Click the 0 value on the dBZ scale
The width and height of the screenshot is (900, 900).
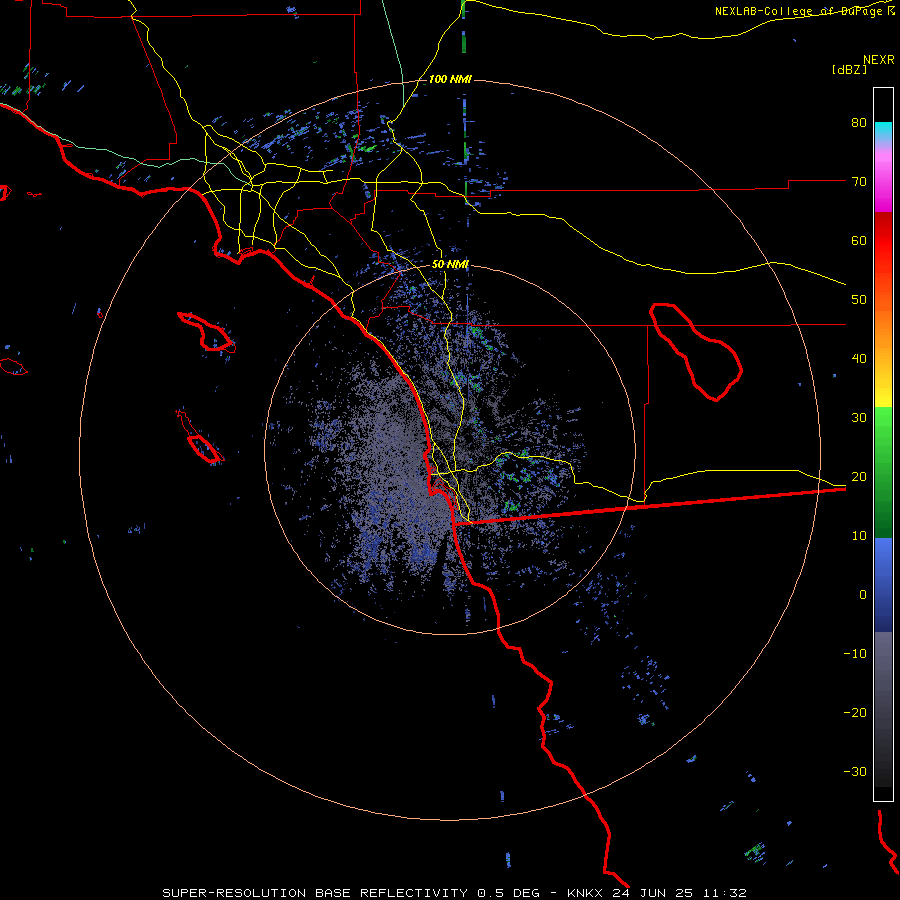(863, 595)
